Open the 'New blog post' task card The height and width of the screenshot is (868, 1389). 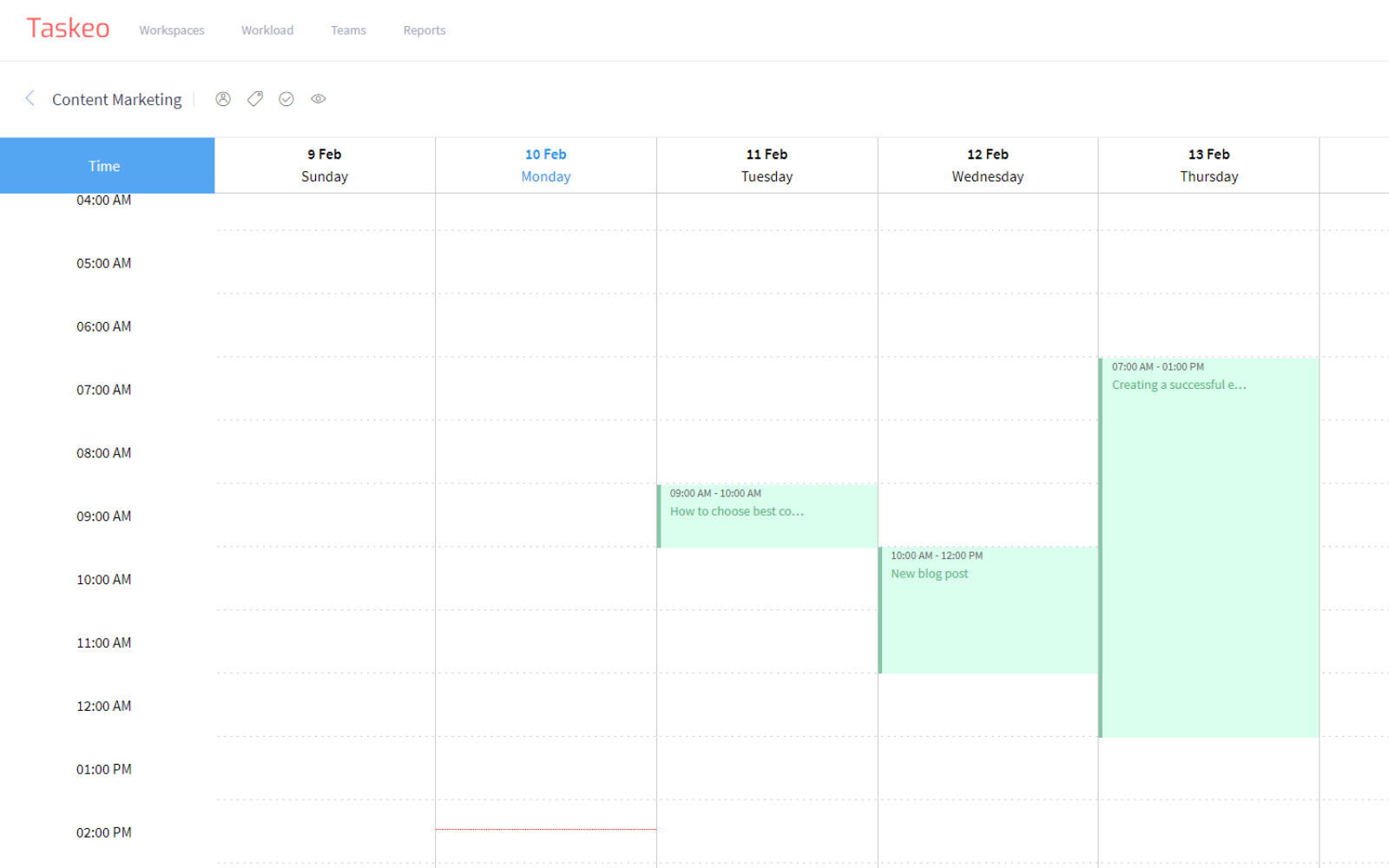988,608
